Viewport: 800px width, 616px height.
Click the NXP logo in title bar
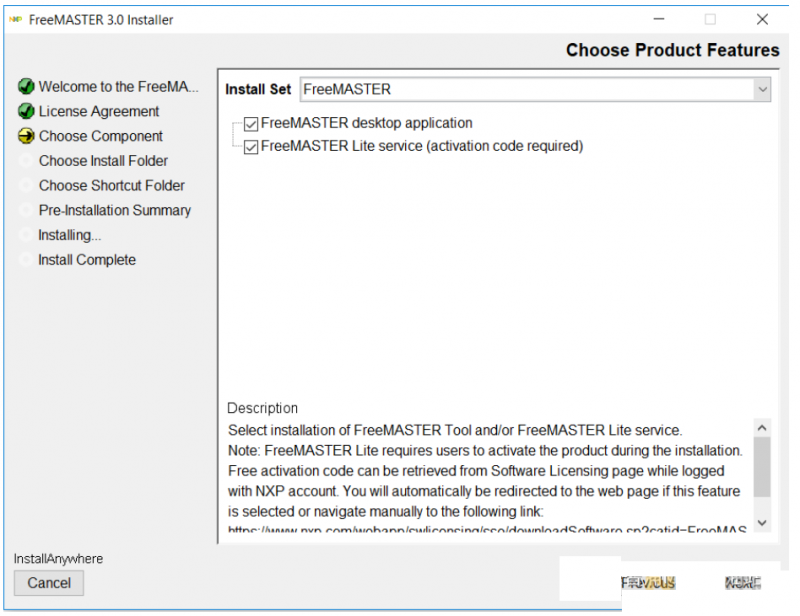tap(15, 19)
